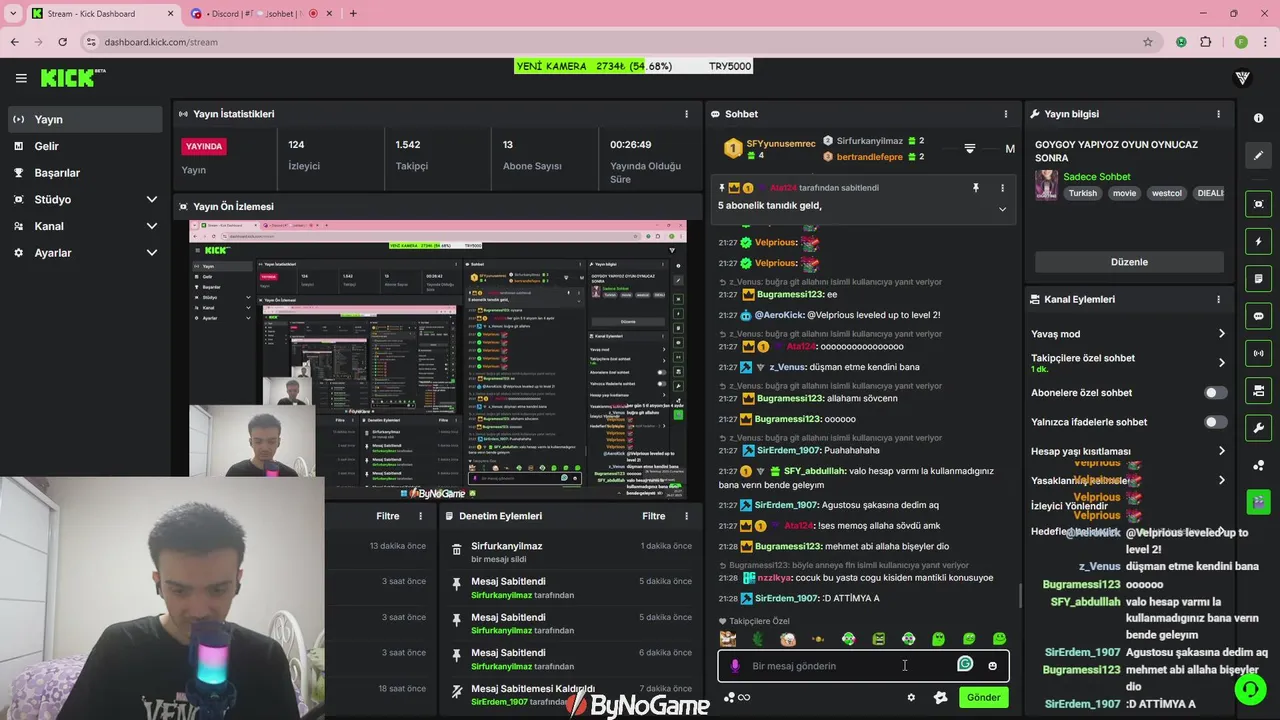Screen dimensions: 1280x720
Task: Bookmark this page with star icon
Action: (x=1148, y=42)
